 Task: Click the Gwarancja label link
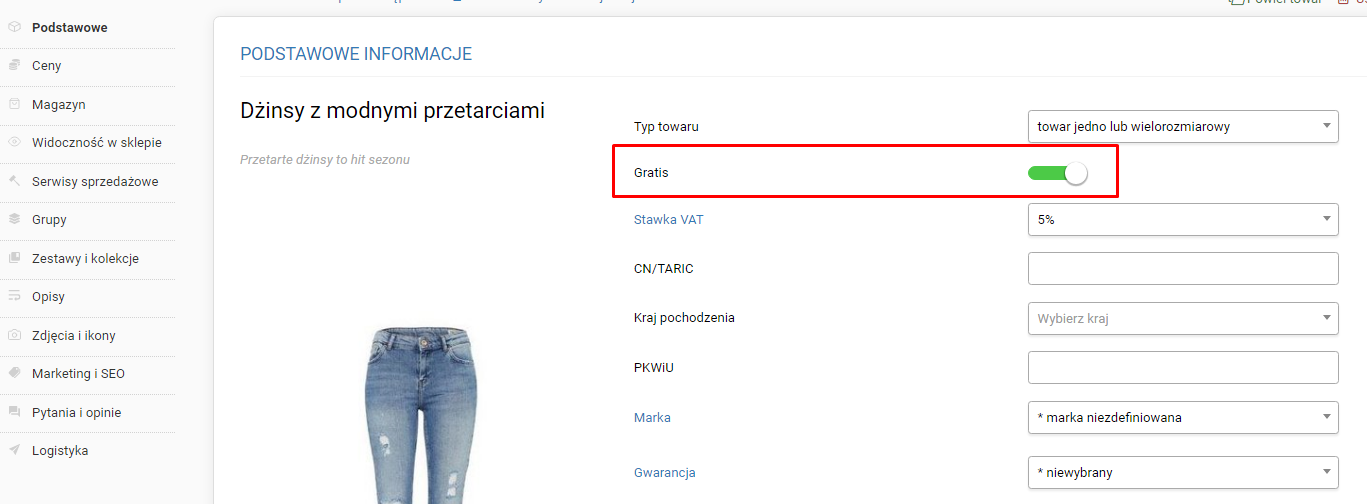click(x=665, y=472)
